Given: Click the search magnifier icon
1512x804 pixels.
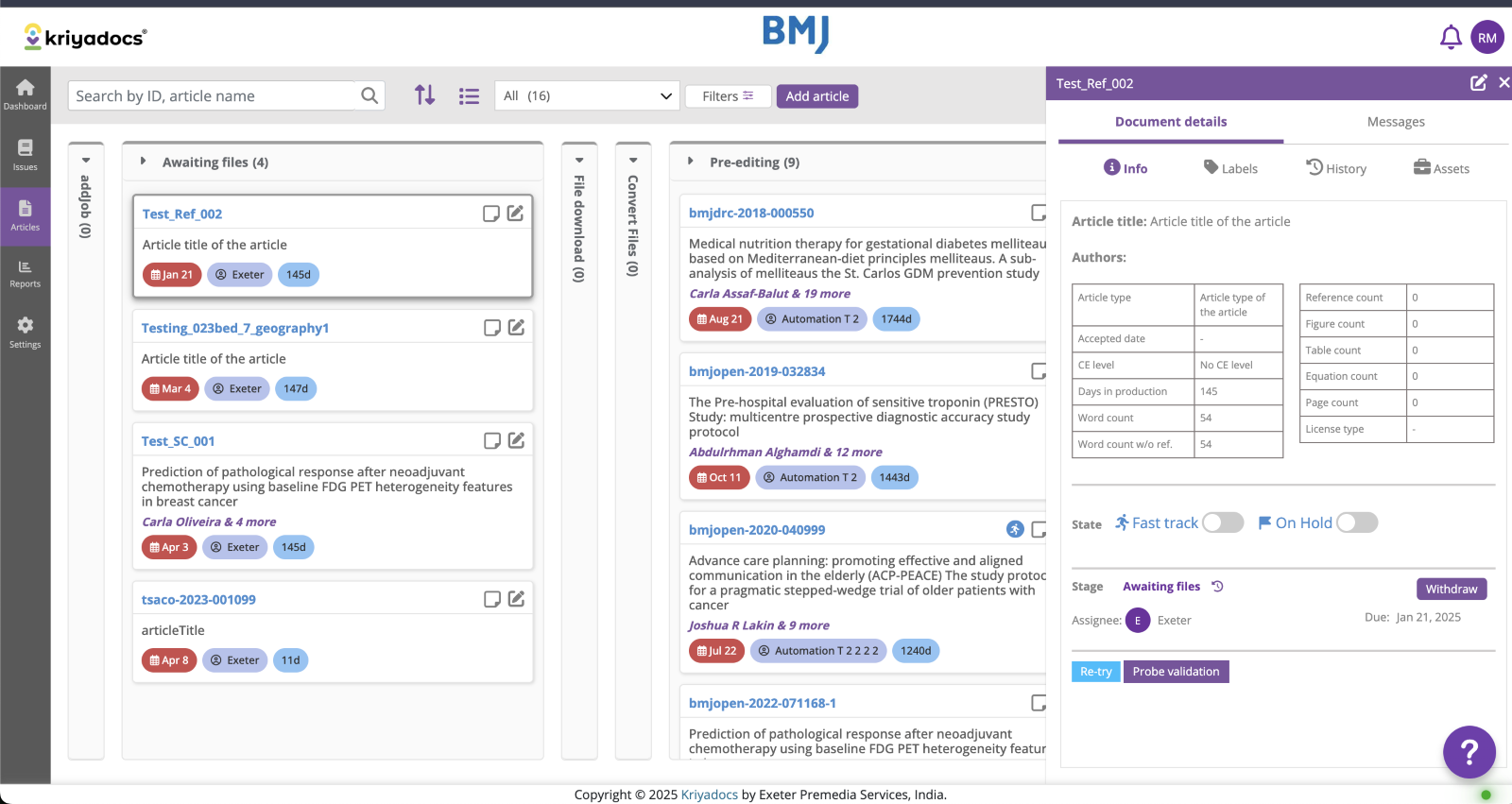Looking at the screenshot, I should [x=369, y=95].
